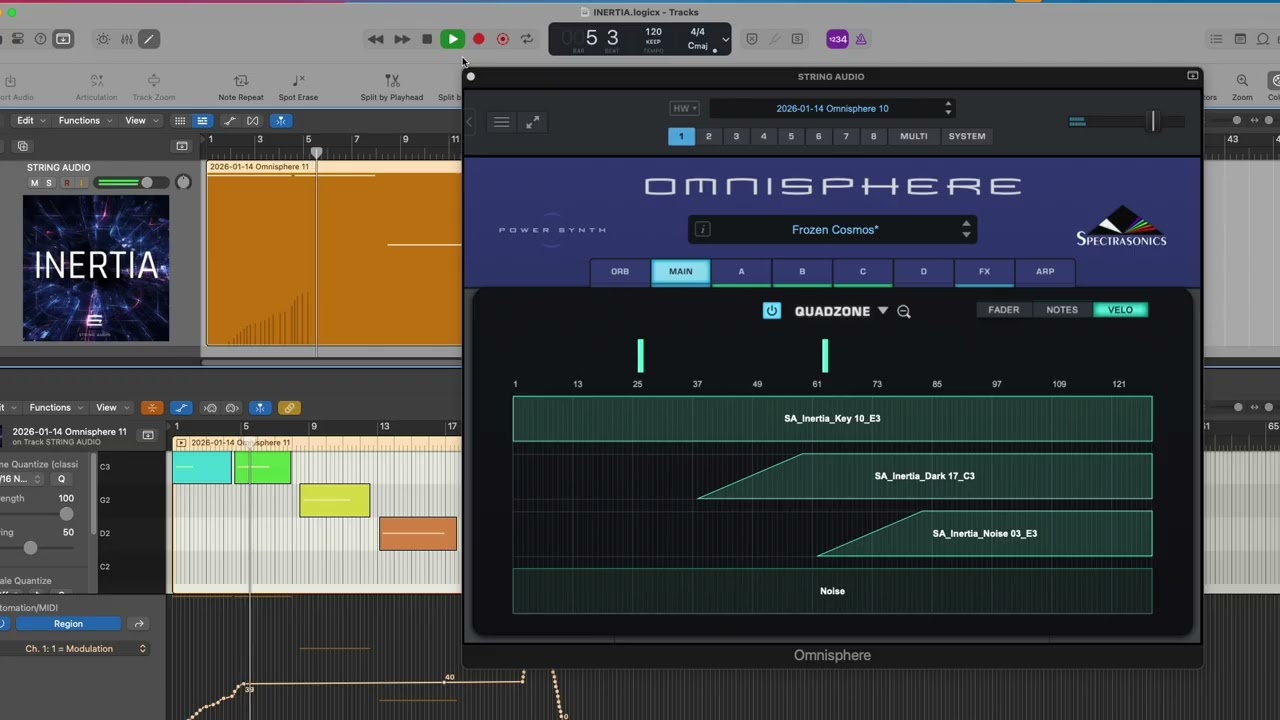Click the Fast Forward transport button
Viewport: 1280px width, 720px height.
401,39
